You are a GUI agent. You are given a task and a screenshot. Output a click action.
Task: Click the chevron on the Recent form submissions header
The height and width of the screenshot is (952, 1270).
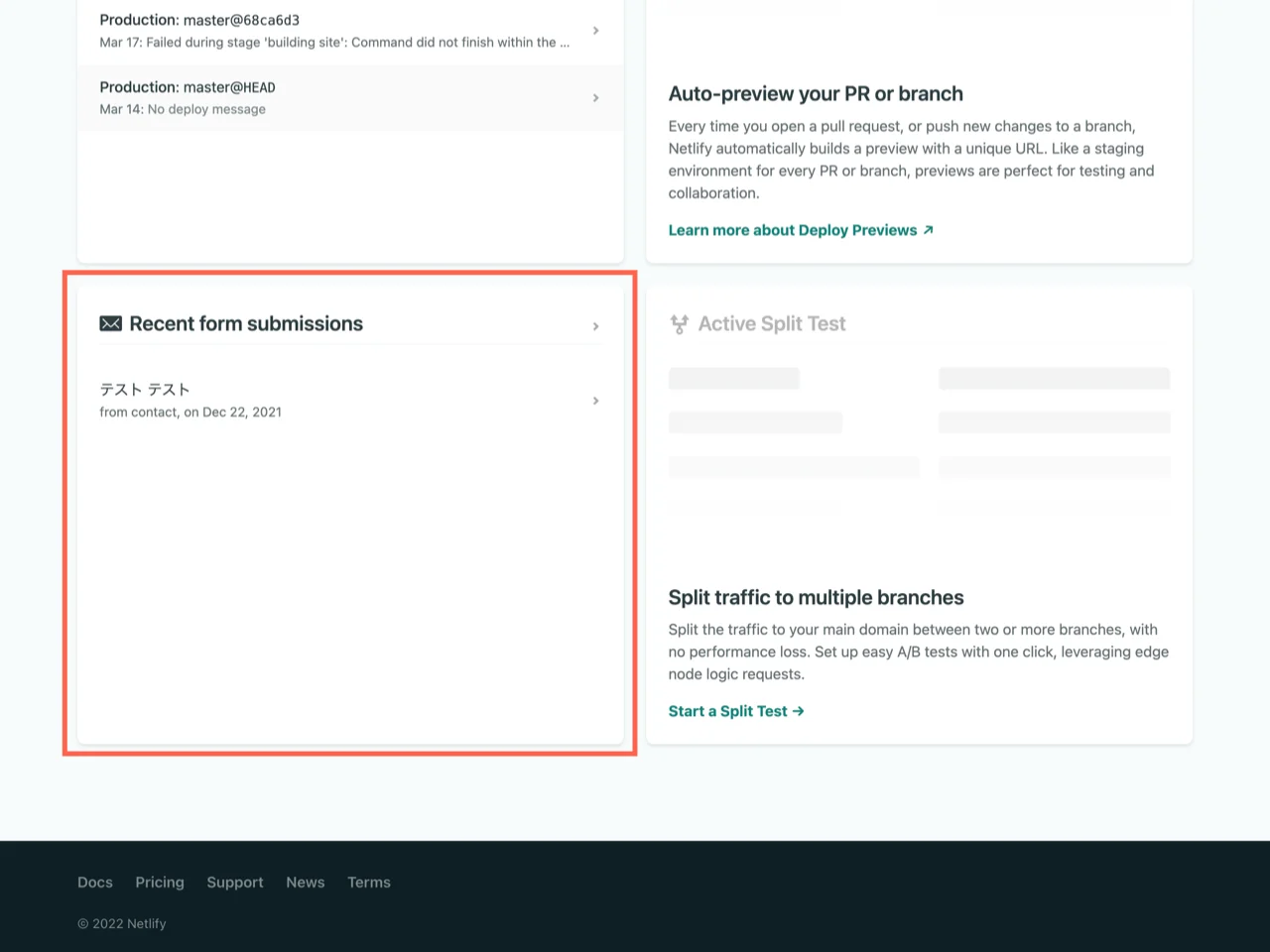(596, 326)
